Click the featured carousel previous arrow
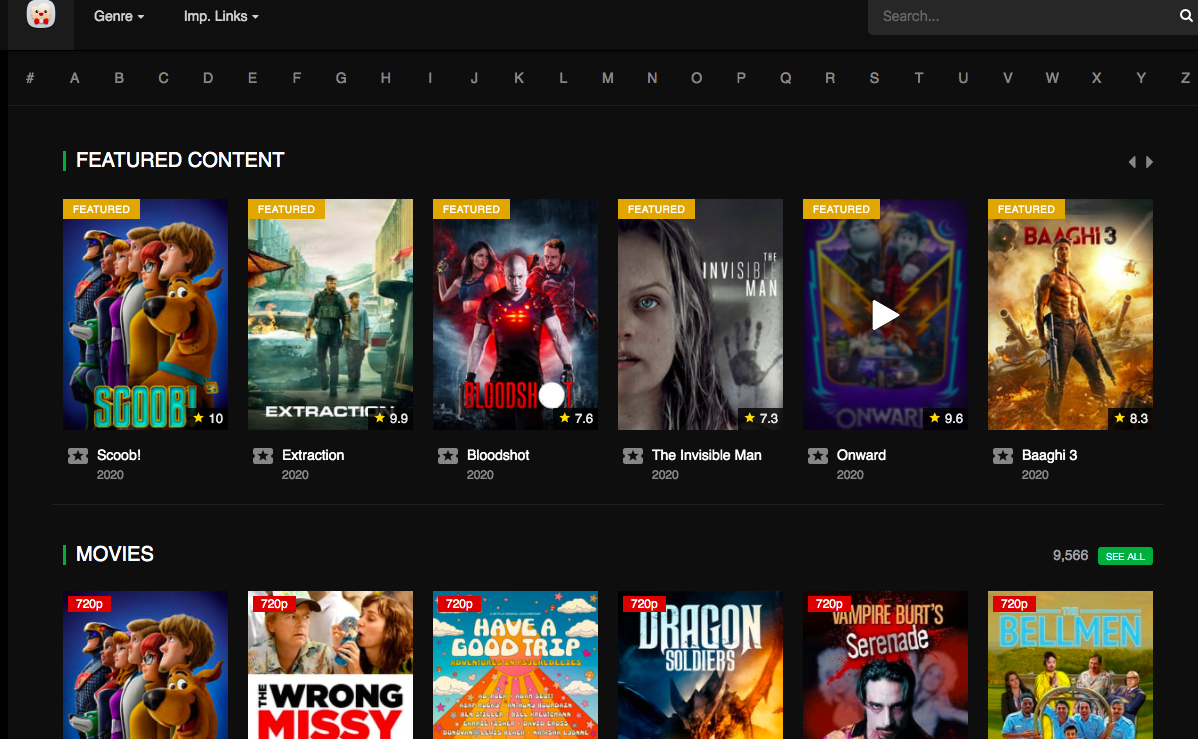 tap(1132, 162)
